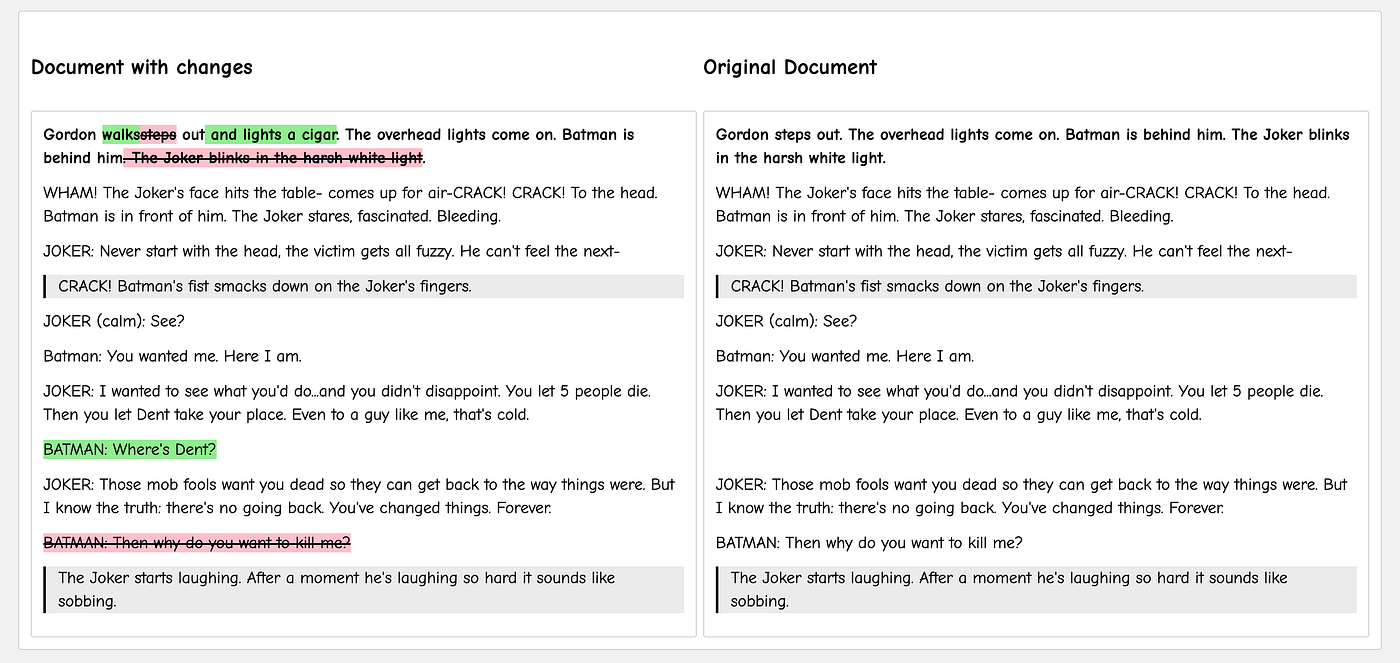This screenshot has height=663, width=1400.
Task: Click 'JOKER: I wanted to see' paragraph in original document
Action: coord(1034,403)
